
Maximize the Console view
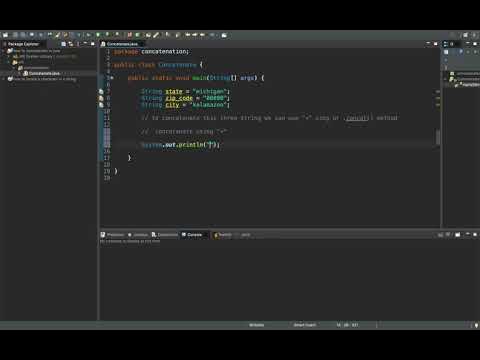click(475, 235)
